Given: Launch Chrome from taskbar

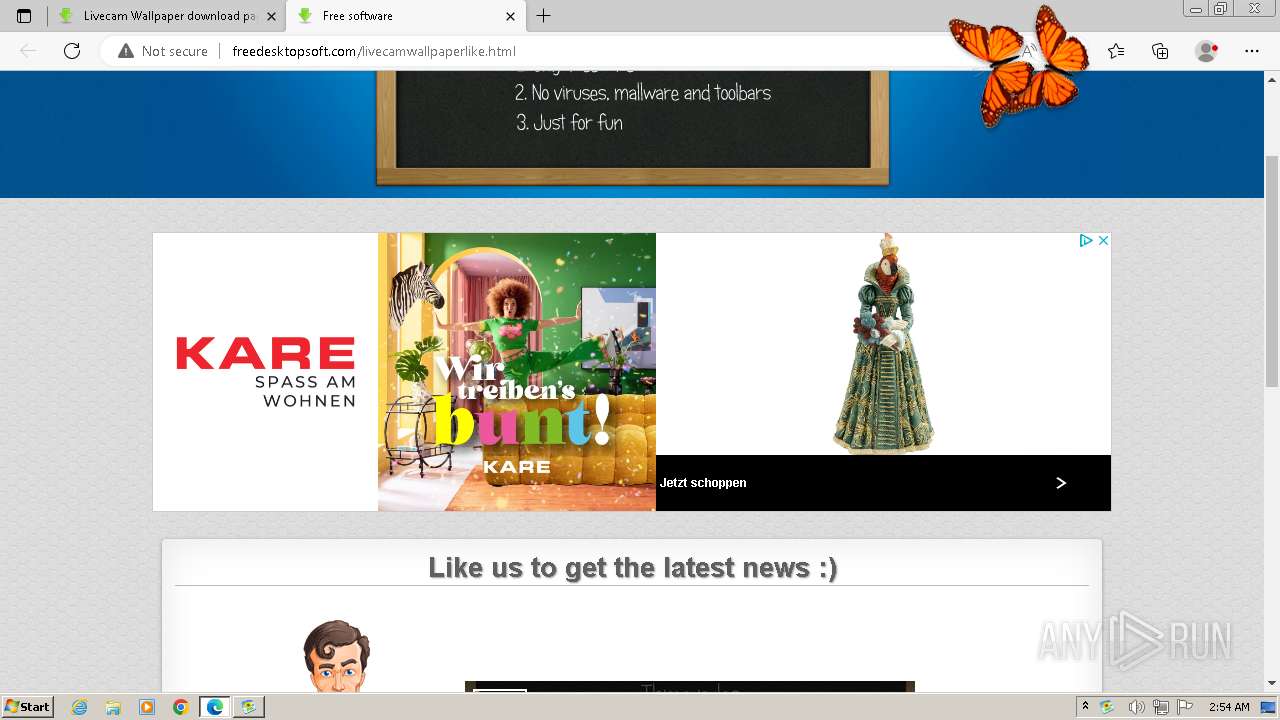Looking at the screenshot, I should [x=181, y=707].
